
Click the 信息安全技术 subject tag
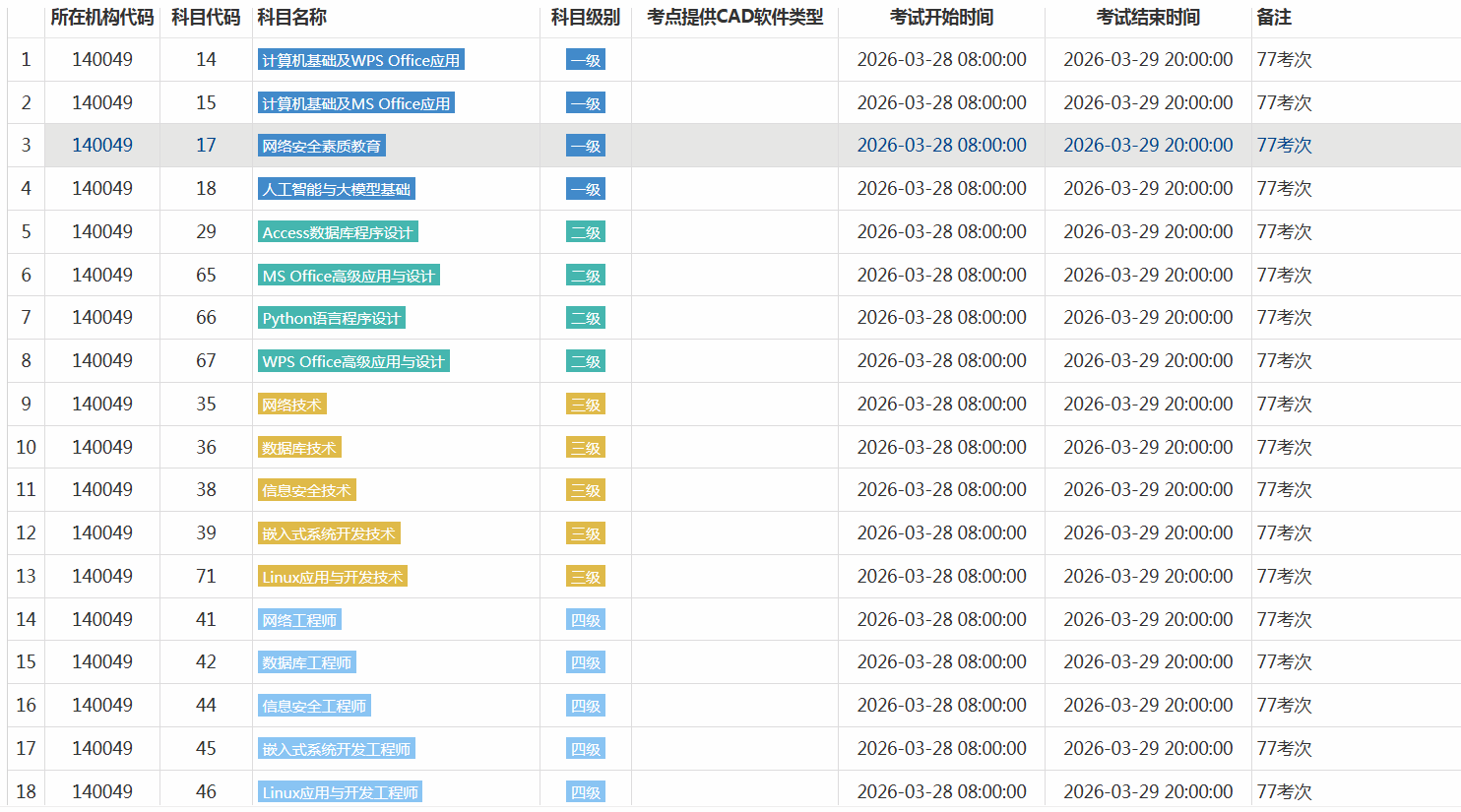[306, 490]
